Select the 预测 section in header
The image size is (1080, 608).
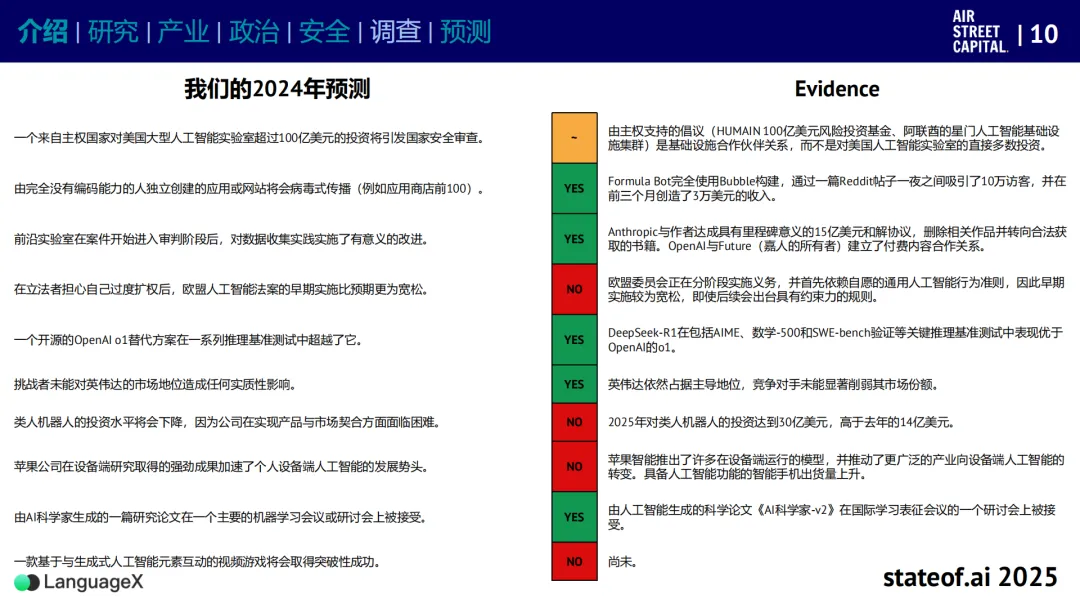click(x=466, y=32)
